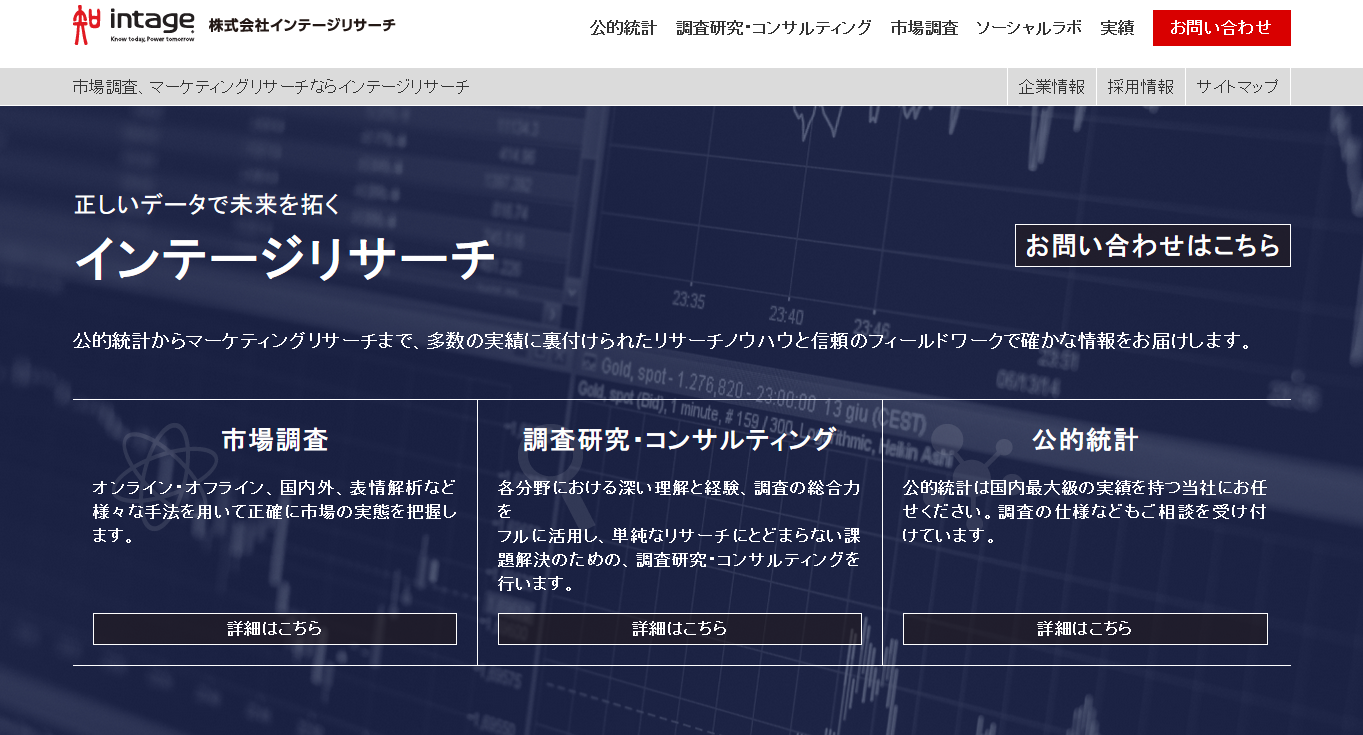Click 詳細はこちら under 市場調査
This screenshot has height=735, width=1363.
point(274,629)
